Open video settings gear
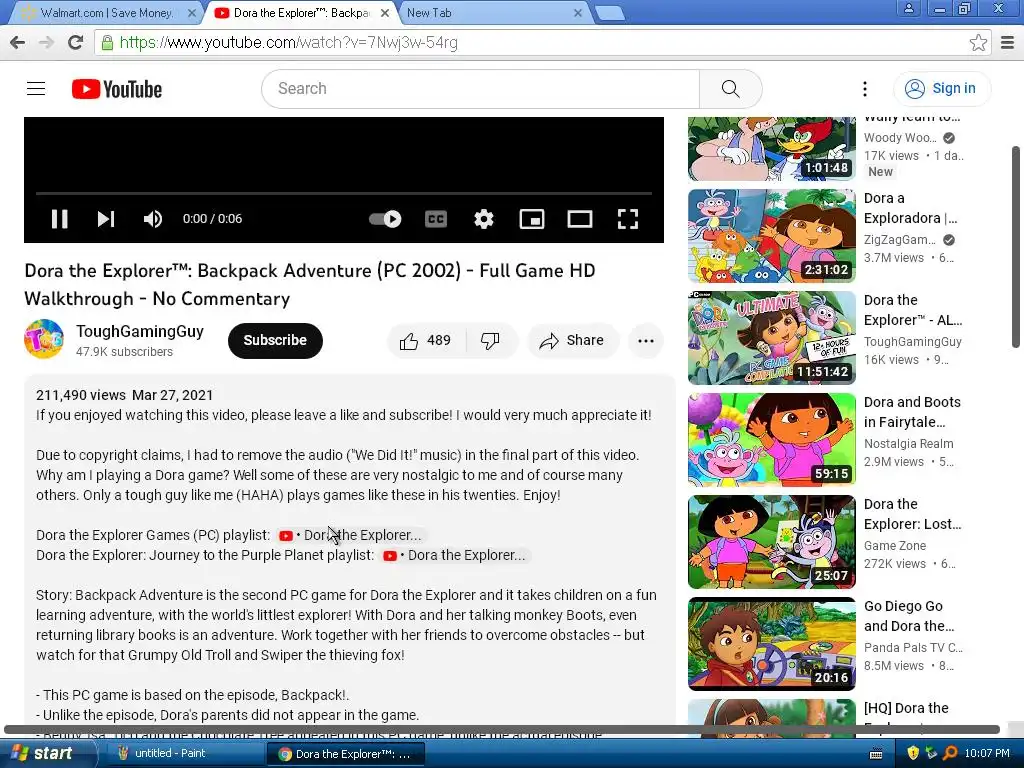 click(x=483, y=219)
